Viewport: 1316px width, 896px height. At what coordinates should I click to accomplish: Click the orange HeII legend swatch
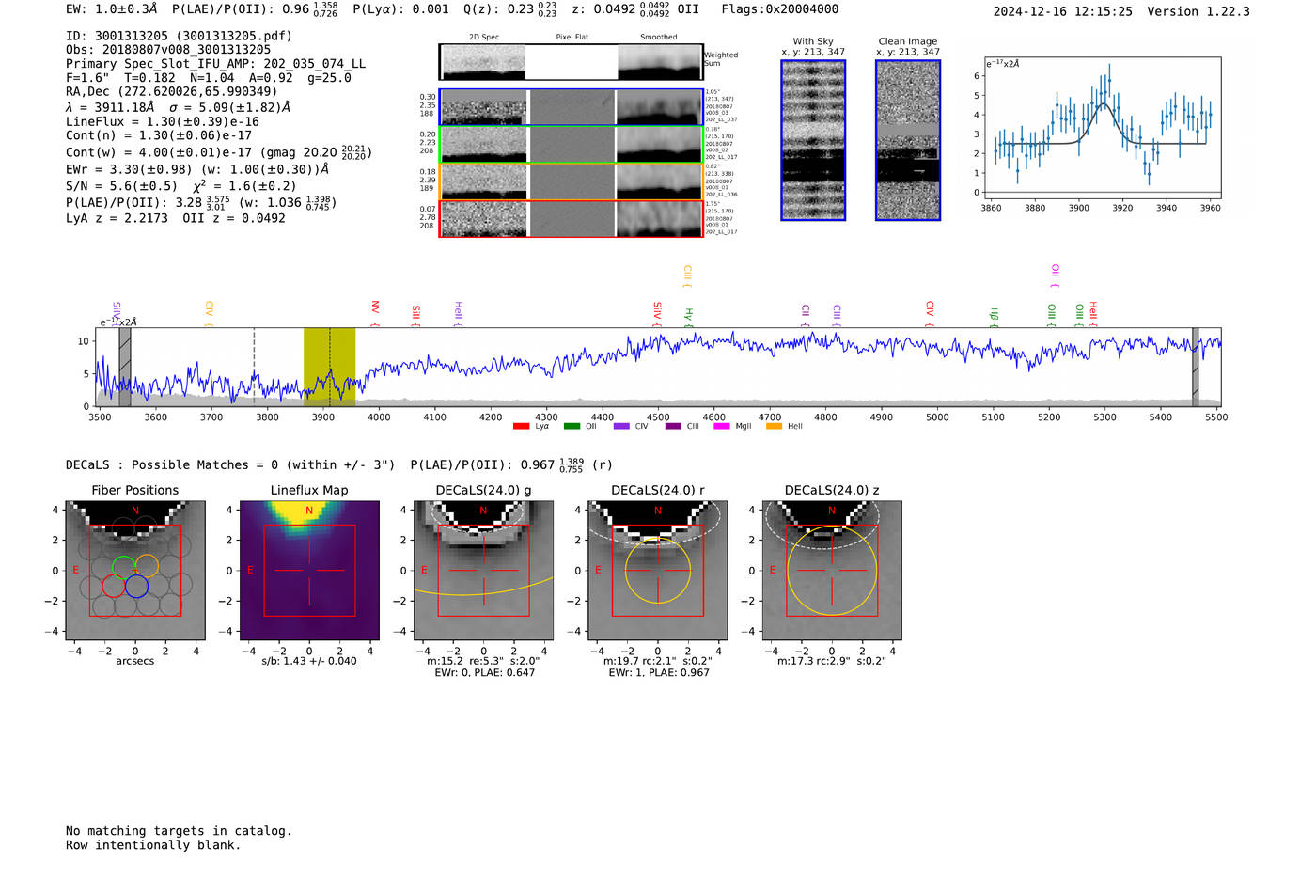[x=774, y=427]
